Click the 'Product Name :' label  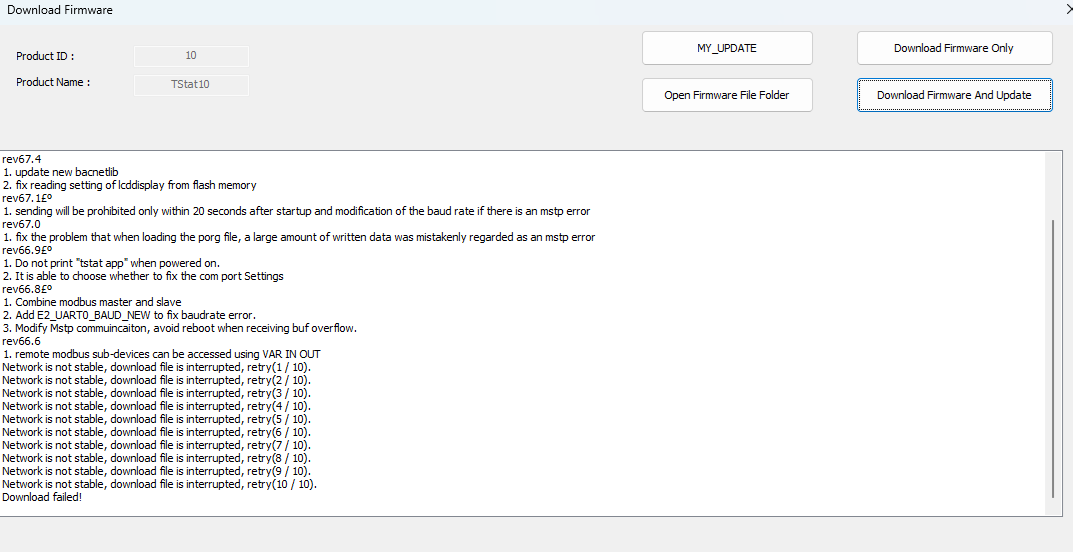53,82
